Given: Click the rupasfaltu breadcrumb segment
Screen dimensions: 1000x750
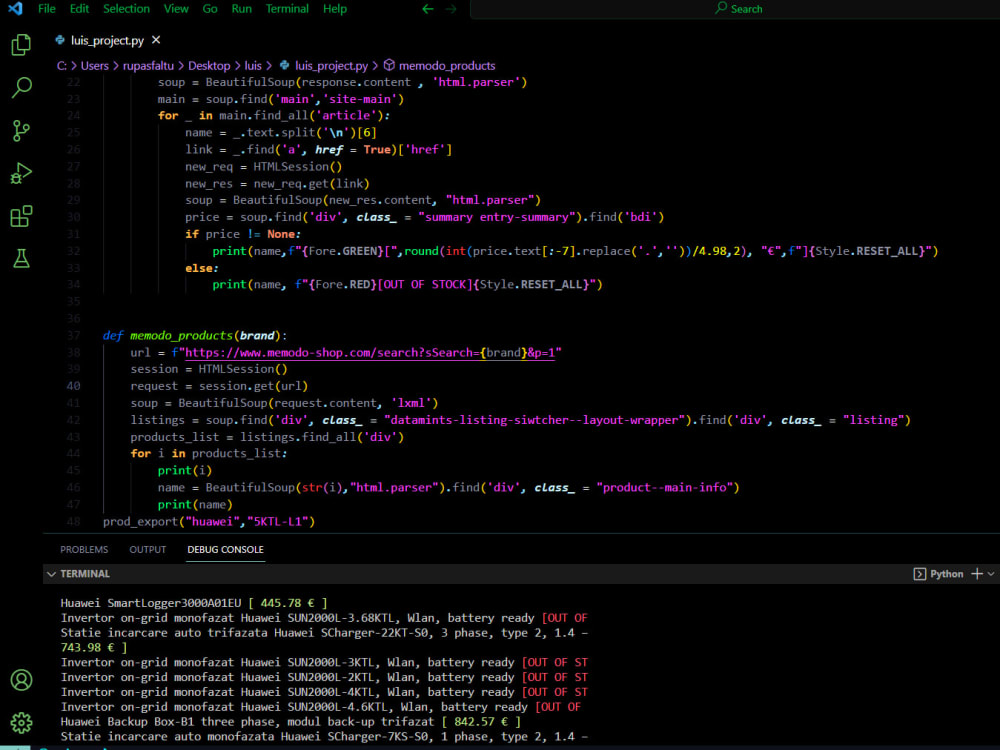Looking at the screenshot, I should pos(148,65).
